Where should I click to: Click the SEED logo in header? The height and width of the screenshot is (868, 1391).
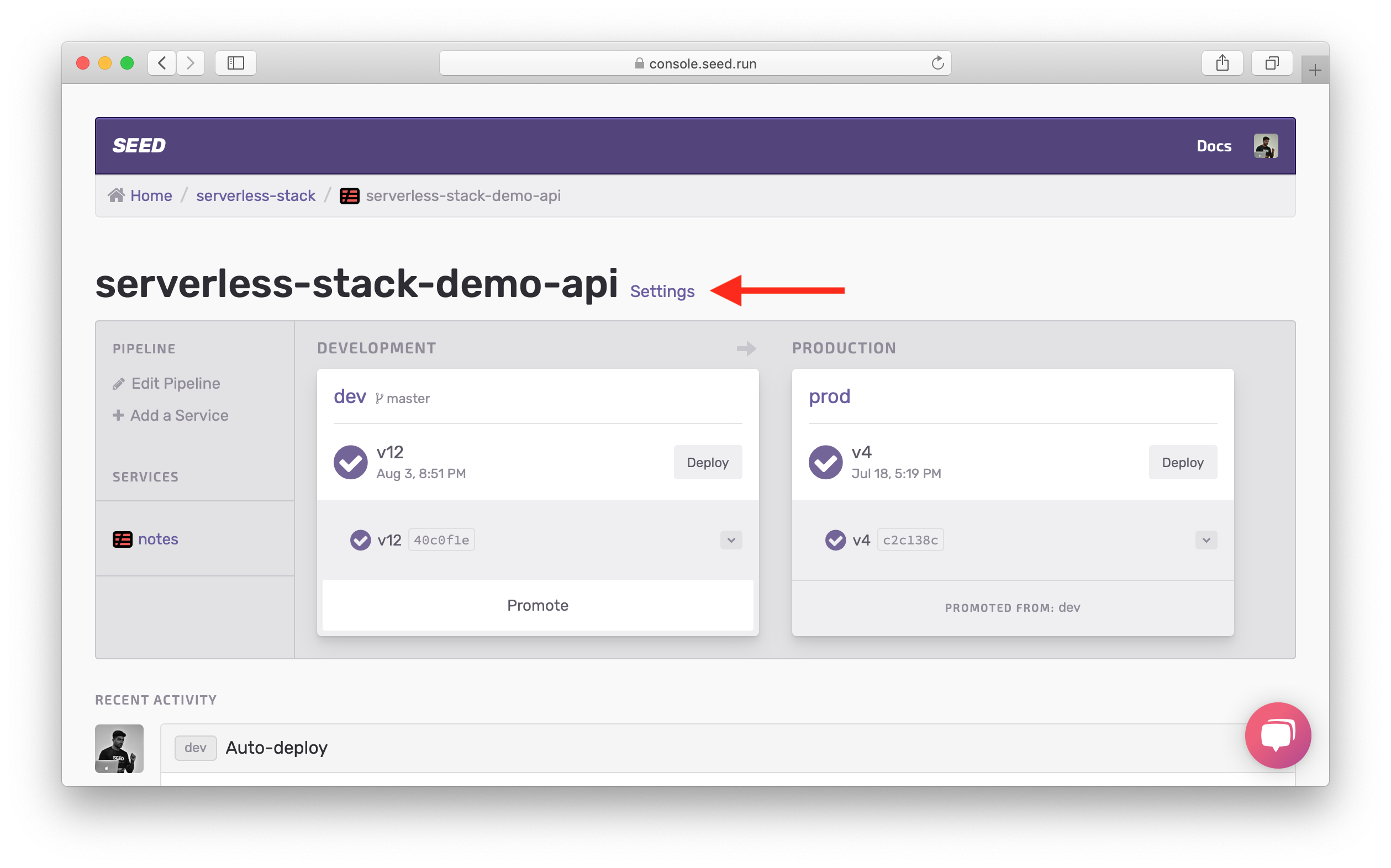[139, 146]
